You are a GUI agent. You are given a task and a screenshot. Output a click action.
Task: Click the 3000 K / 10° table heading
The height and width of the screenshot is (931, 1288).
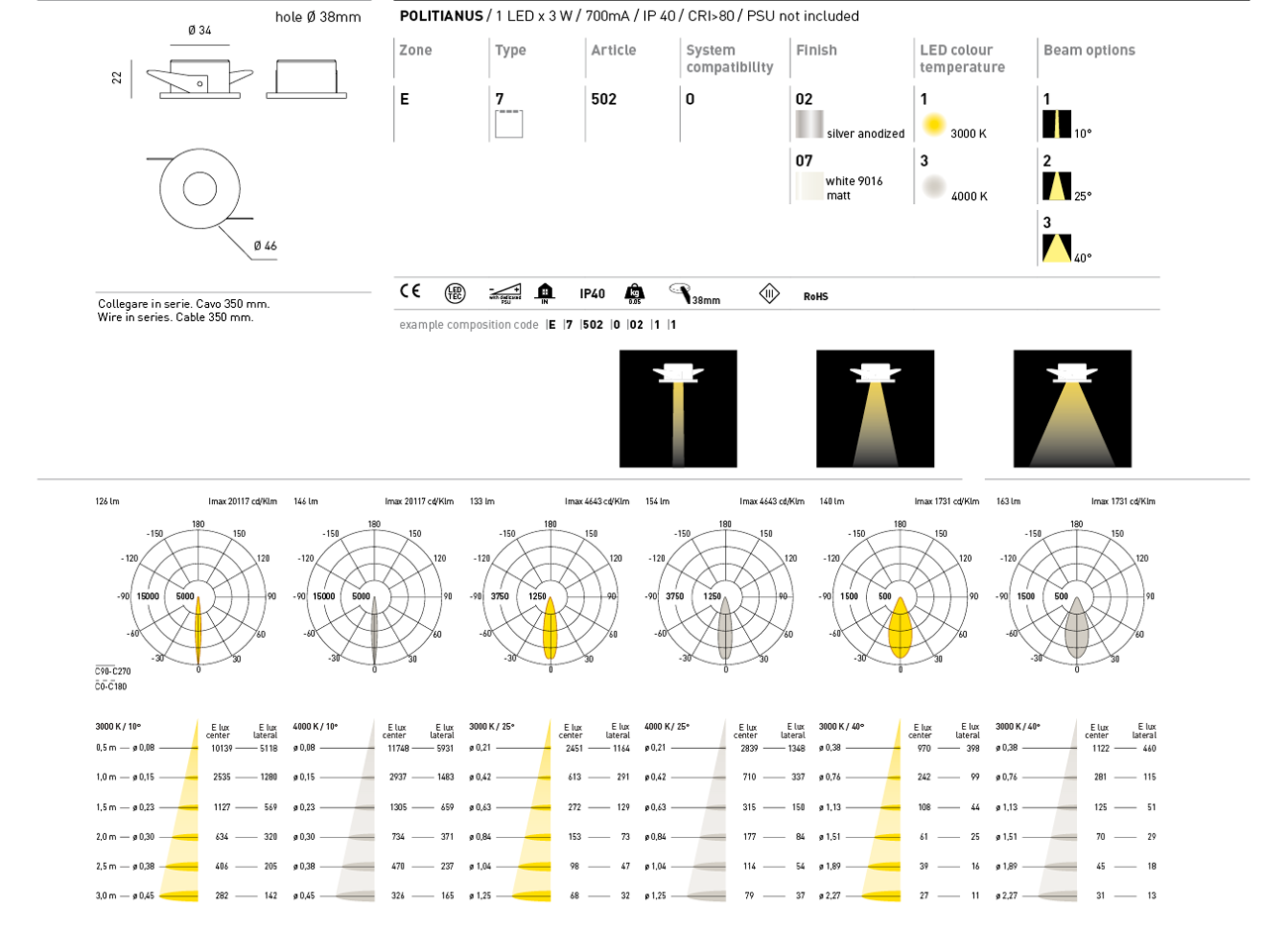tap(118, 727)
